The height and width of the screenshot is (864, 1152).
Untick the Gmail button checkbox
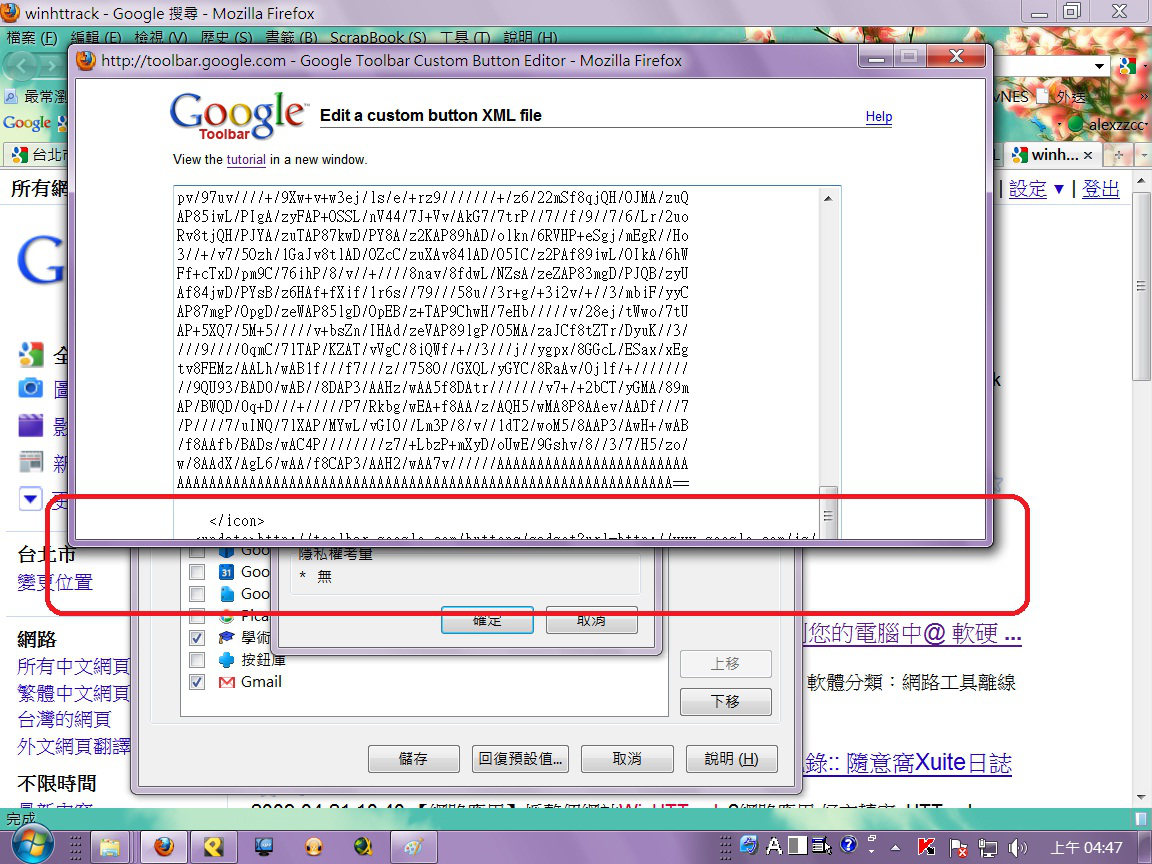[x=197, y=682]
